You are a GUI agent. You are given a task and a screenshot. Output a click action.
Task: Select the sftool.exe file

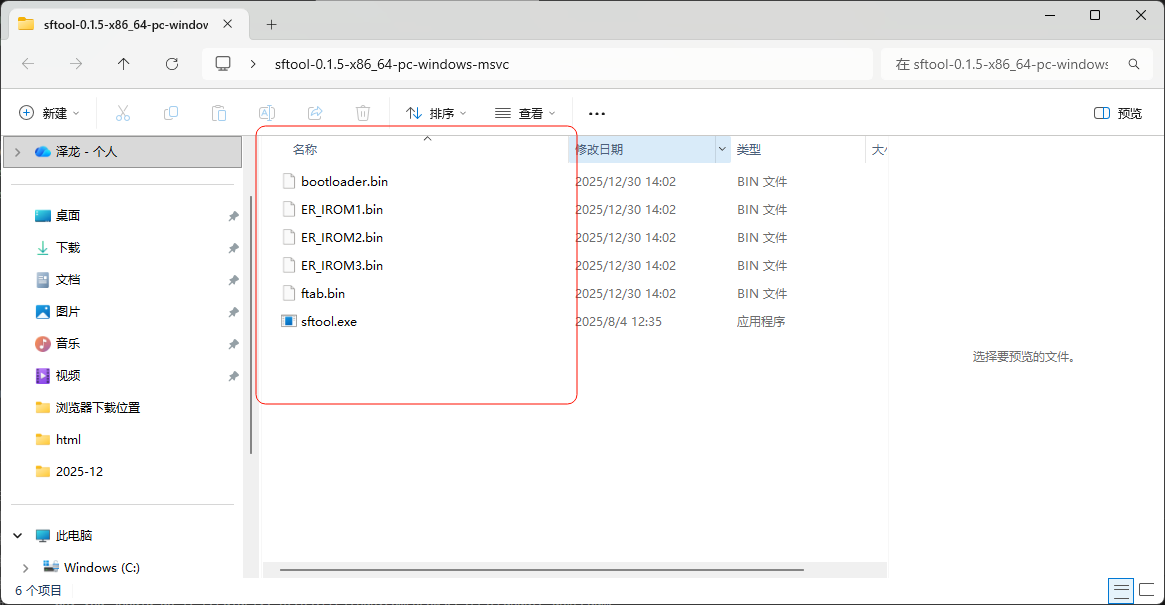tap(328, 322)
